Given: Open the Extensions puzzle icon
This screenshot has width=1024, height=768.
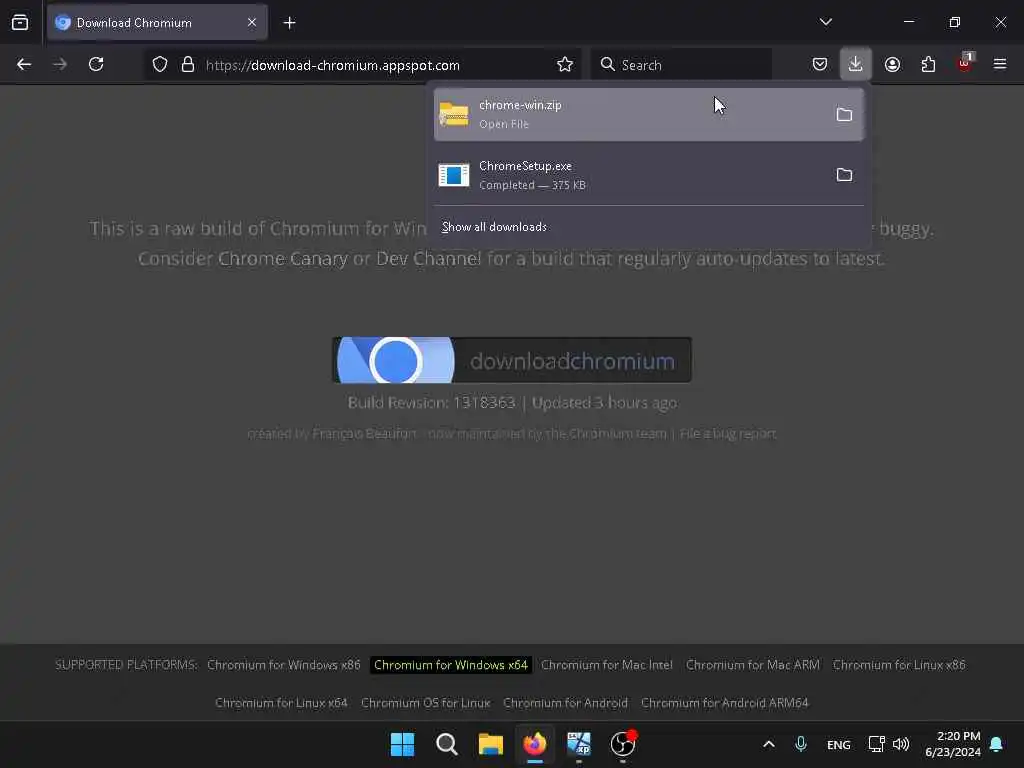Looking at the screenshot, I should pyautogui.click(x=928, y=65).
